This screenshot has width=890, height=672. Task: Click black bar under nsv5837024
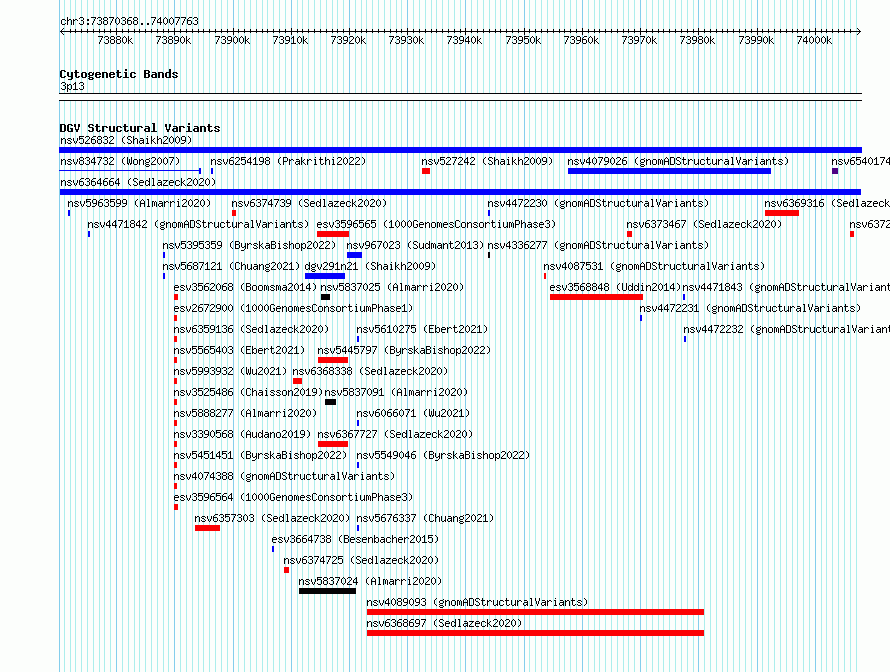(x=328, y=591)
